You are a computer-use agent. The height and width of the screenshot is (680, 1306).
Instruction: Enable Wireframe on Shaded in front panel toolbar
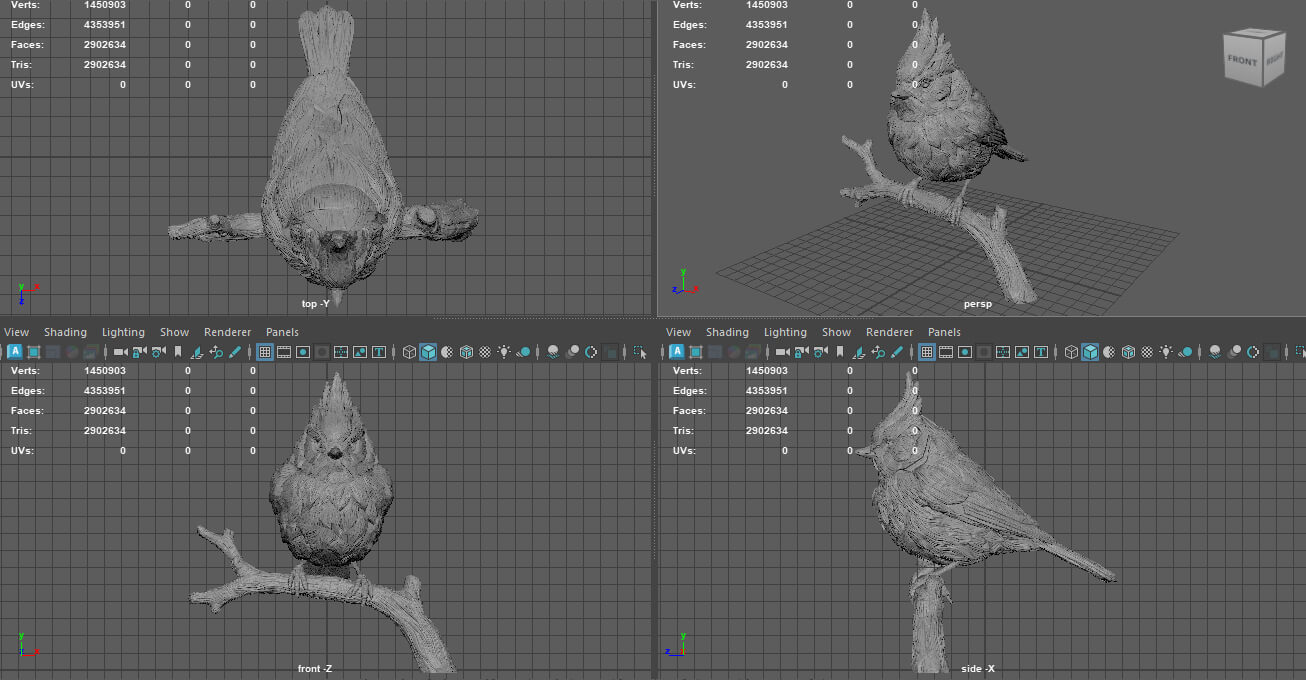coord(466,352)
